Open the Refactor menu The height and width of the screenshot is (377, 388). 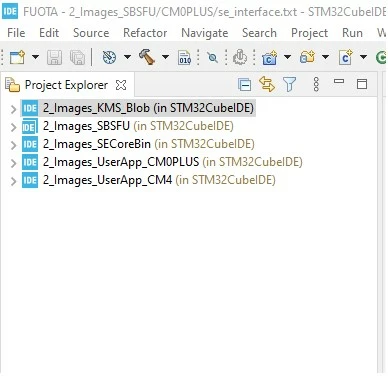coord(145,33)
